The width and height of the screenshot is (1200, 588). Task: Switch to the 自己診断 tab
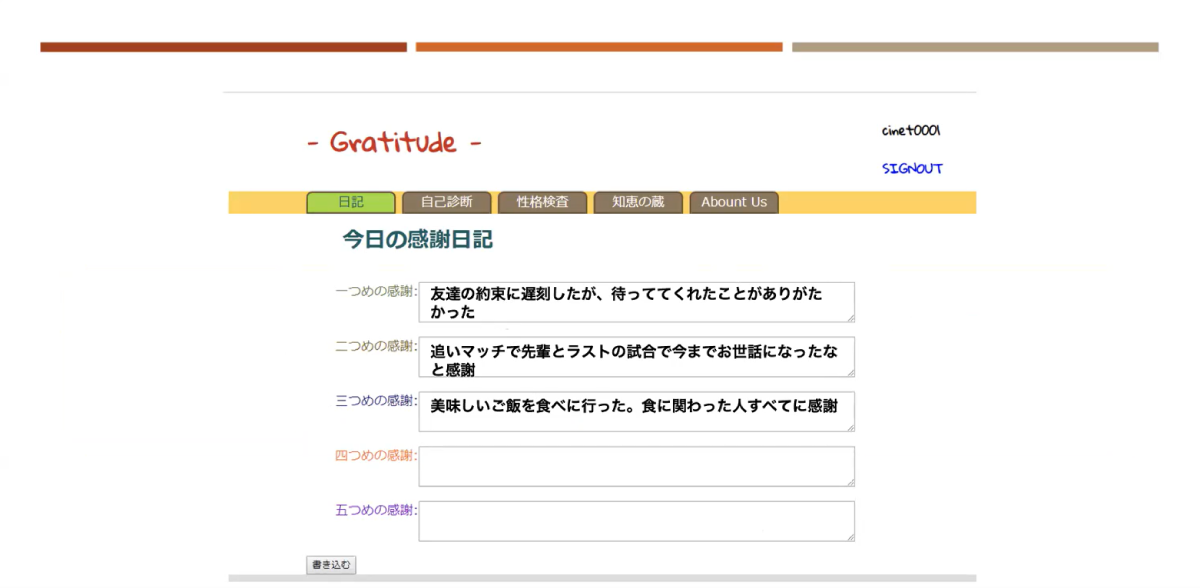(446, 202)
